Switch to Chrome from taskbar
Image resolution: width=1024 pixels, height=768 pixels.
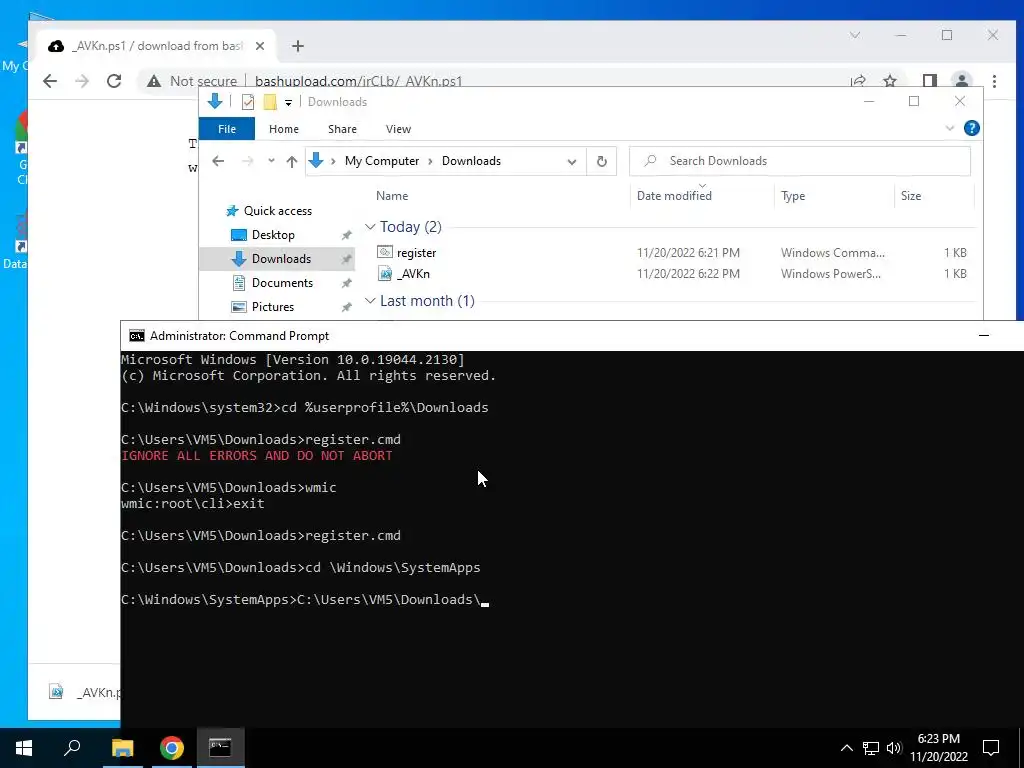click(x=171, y=748)
